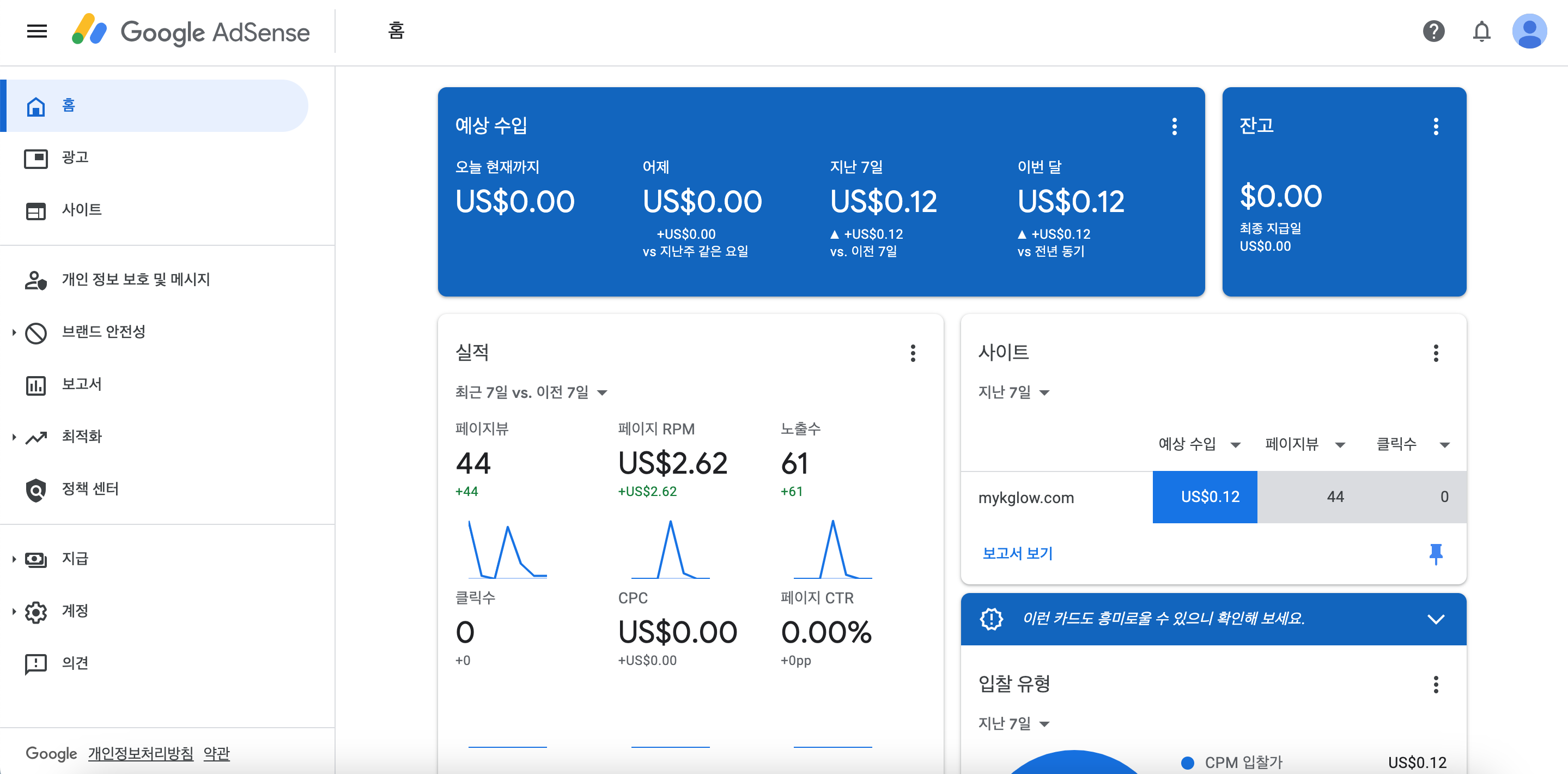
Task: Open the notifications bell icon
Action: point(1482,32)
